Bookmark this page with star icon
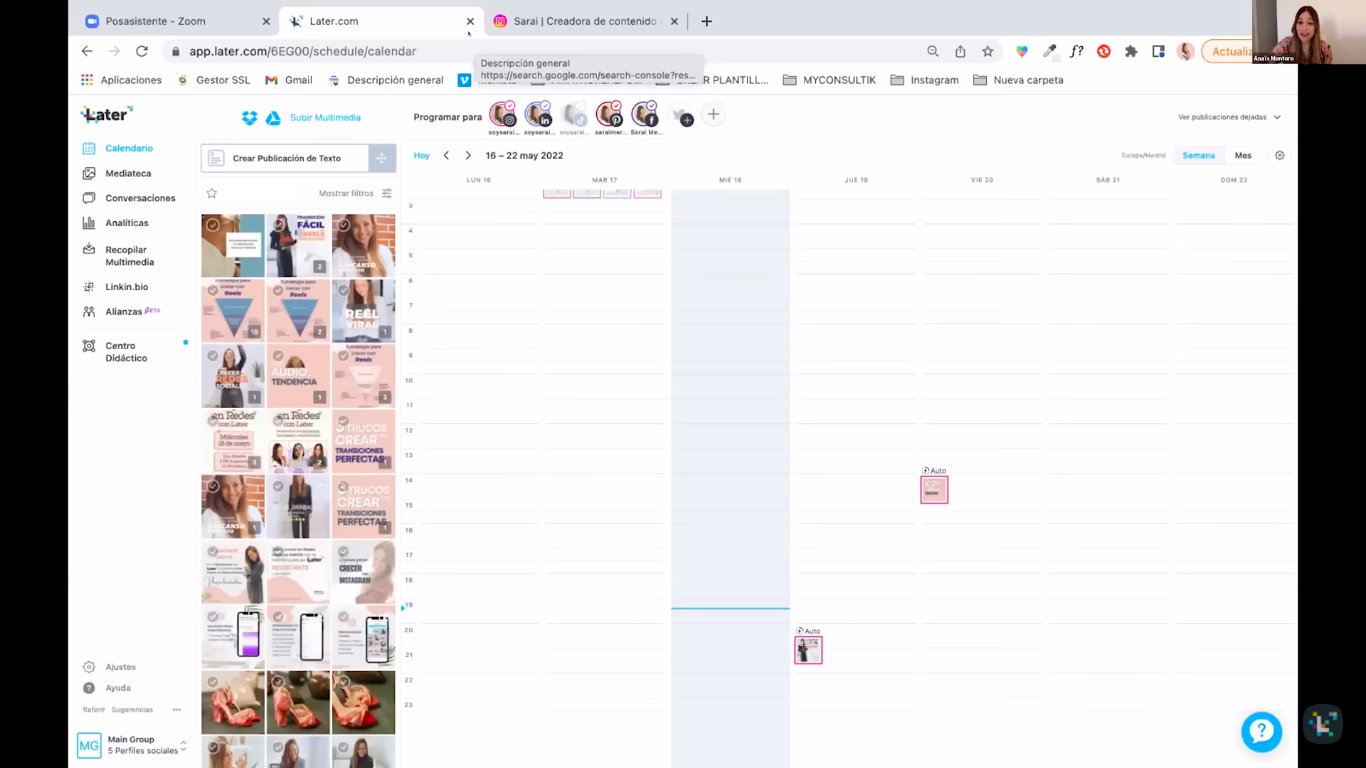Screen dimensions: 1366x768 tap(987, 51)
